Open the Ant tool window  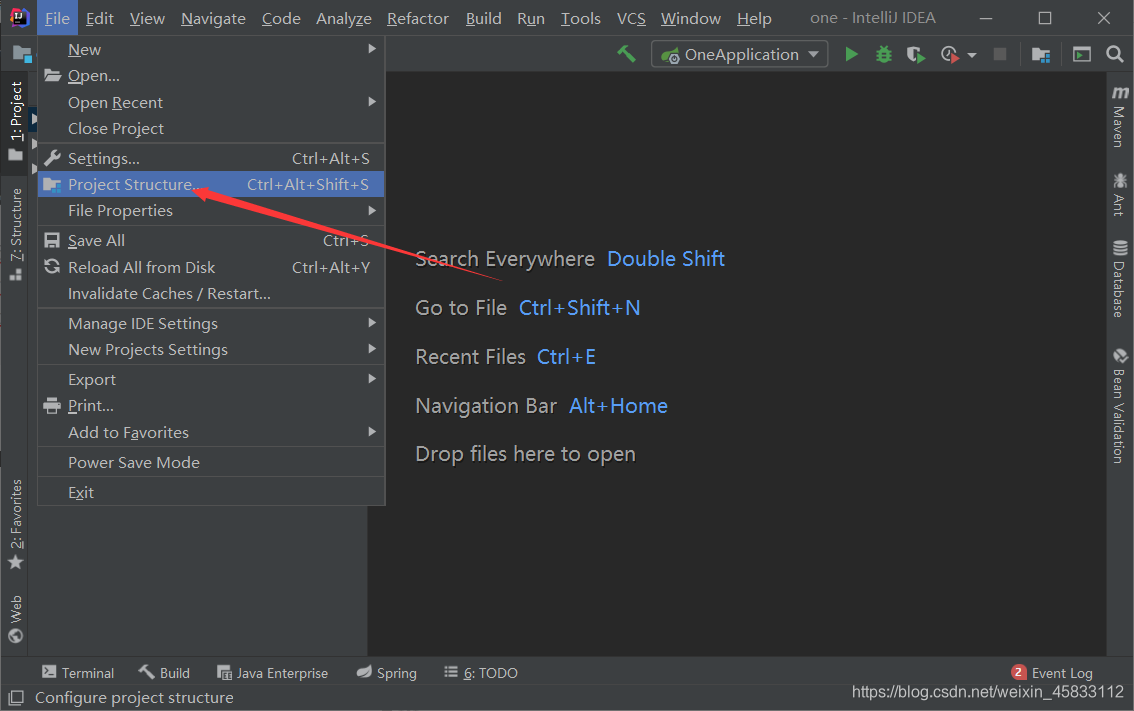1120,194
